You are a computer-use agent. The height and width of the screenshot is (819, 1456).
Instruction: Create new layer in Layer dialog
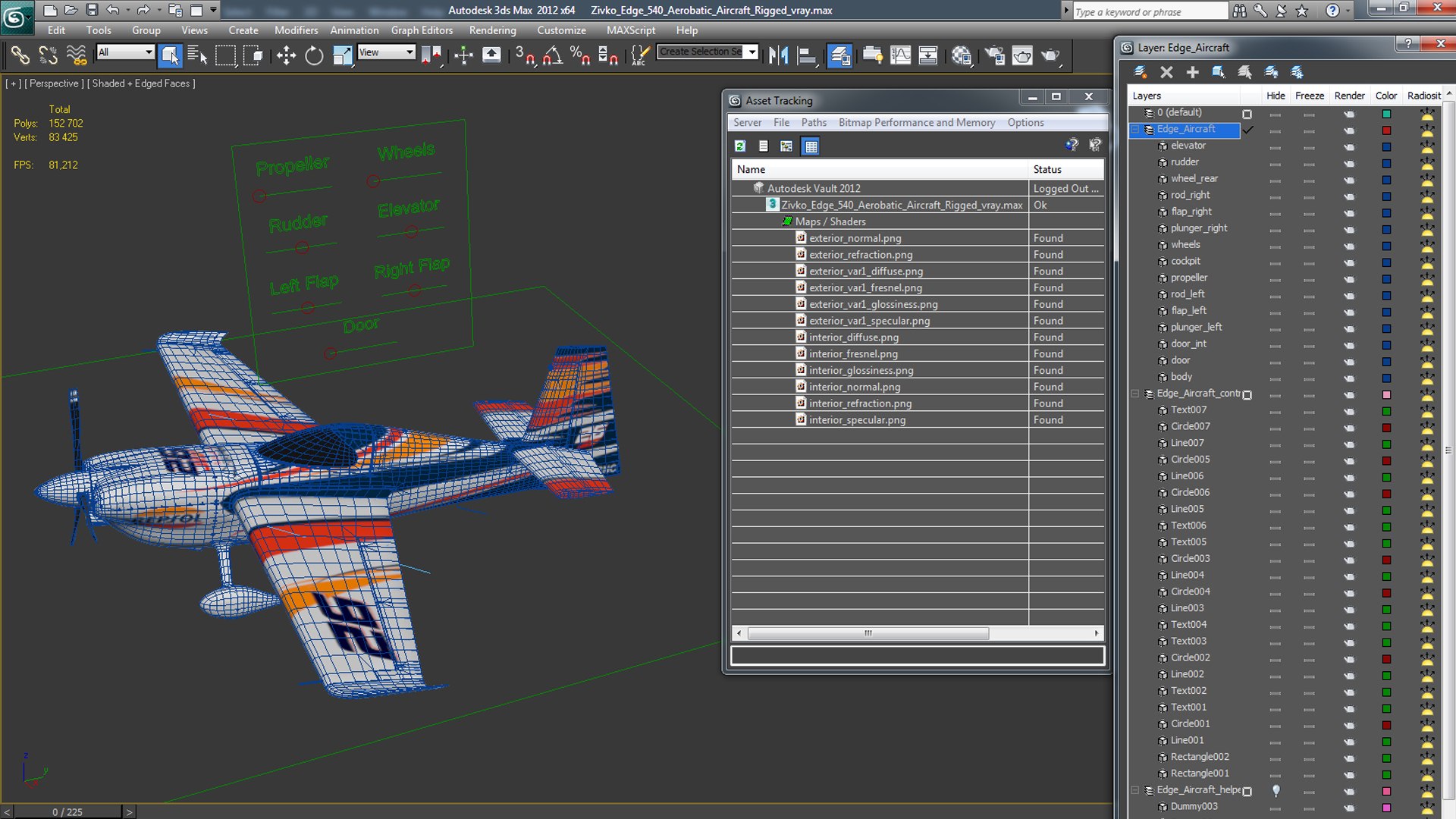click(1140, 72)
